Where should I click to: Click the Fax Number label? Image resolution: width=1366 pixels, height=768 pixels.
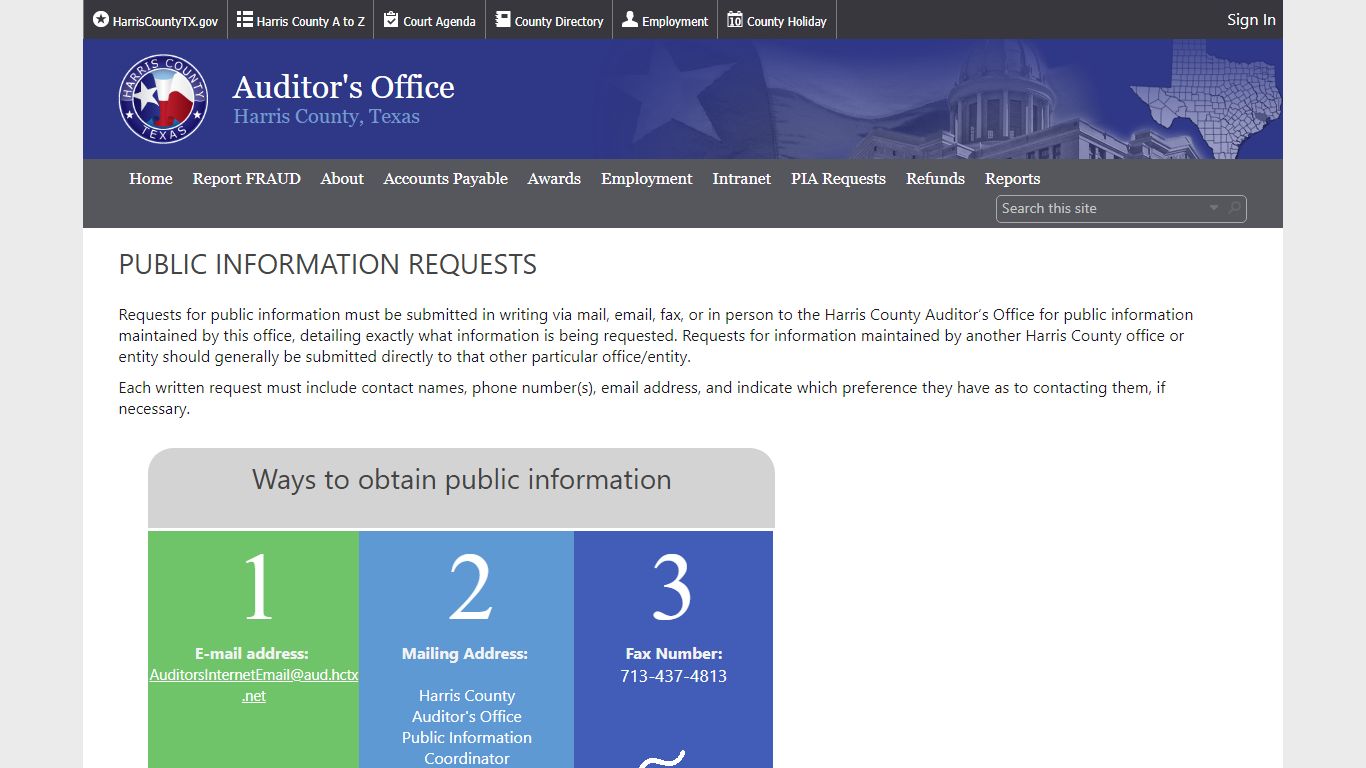coord(674,653)
